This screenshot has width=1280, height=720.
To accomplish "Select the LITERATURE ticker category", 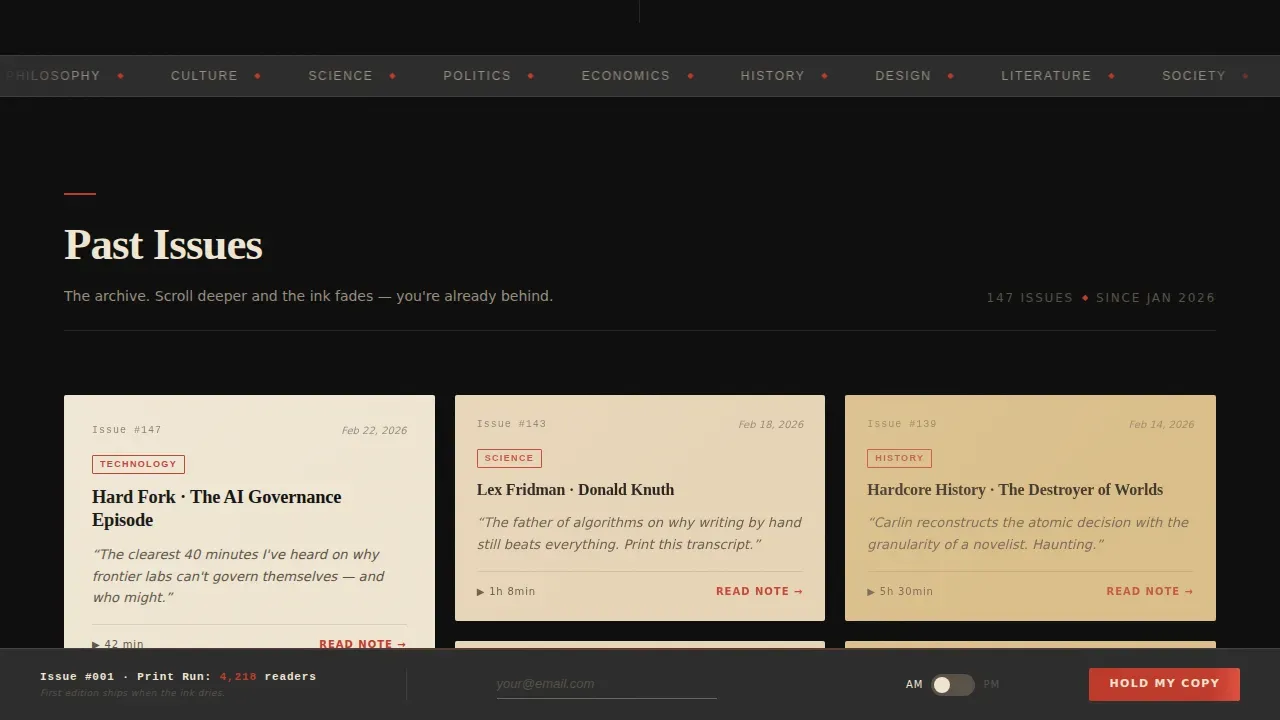I will coord(1046,76).
